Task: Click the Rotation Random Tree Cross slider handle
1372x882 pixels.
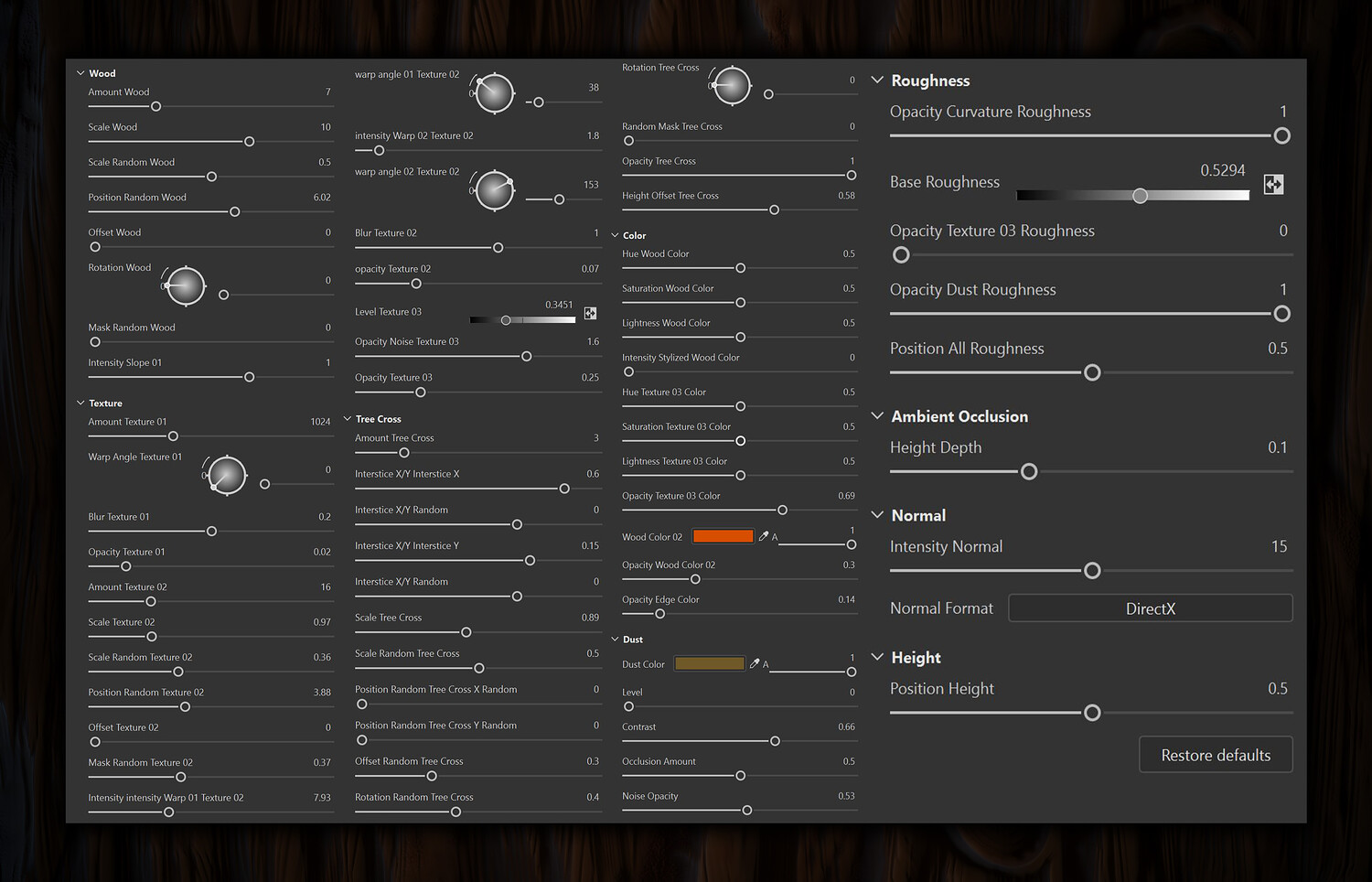Action: tap(456, 812)
